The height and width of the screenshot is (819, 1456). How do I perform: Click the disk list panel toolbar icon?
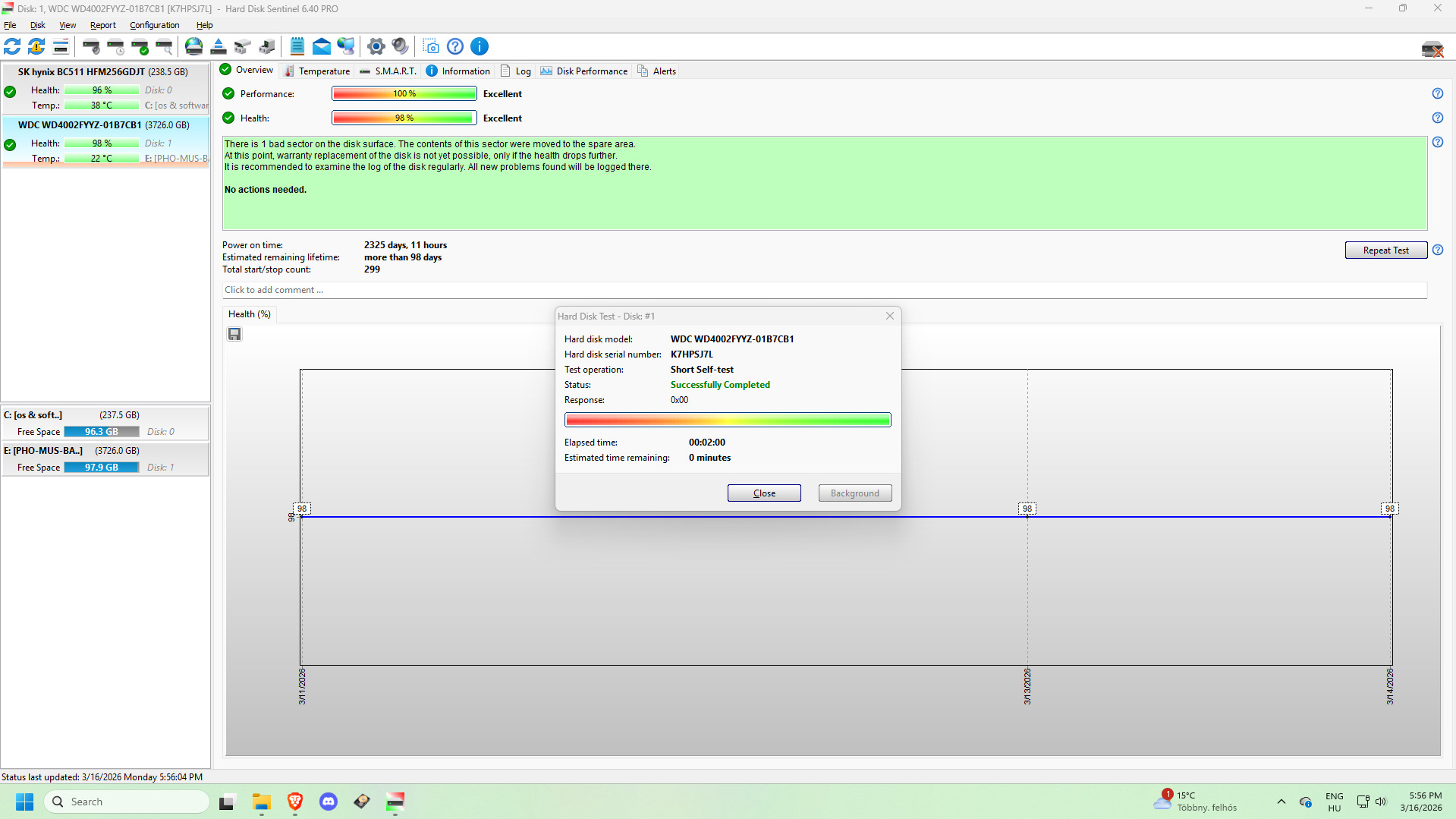tap(61, 46)
